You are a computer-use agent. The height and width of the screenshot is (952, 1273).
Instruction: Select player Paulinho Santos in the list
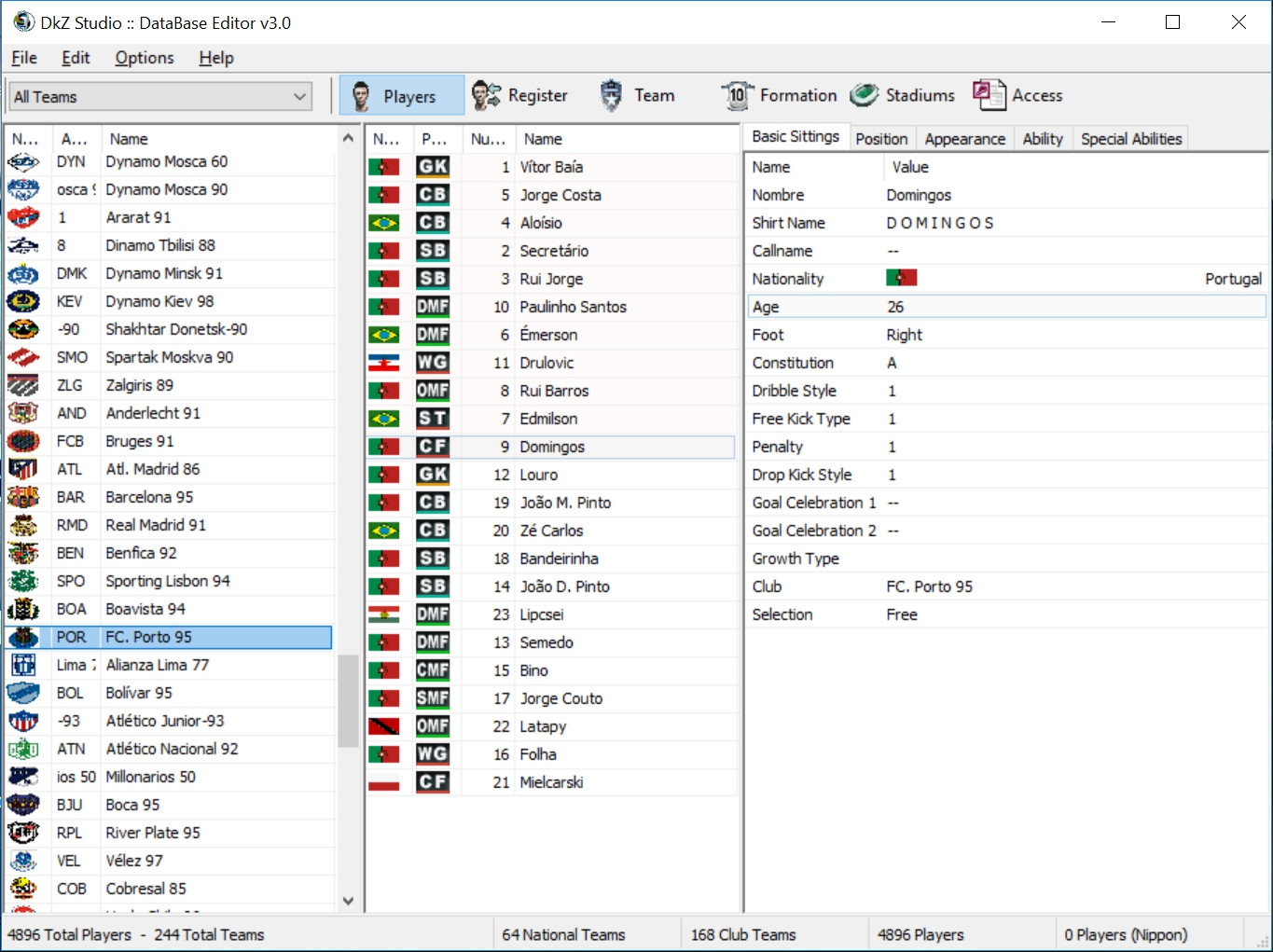[551, 307]
